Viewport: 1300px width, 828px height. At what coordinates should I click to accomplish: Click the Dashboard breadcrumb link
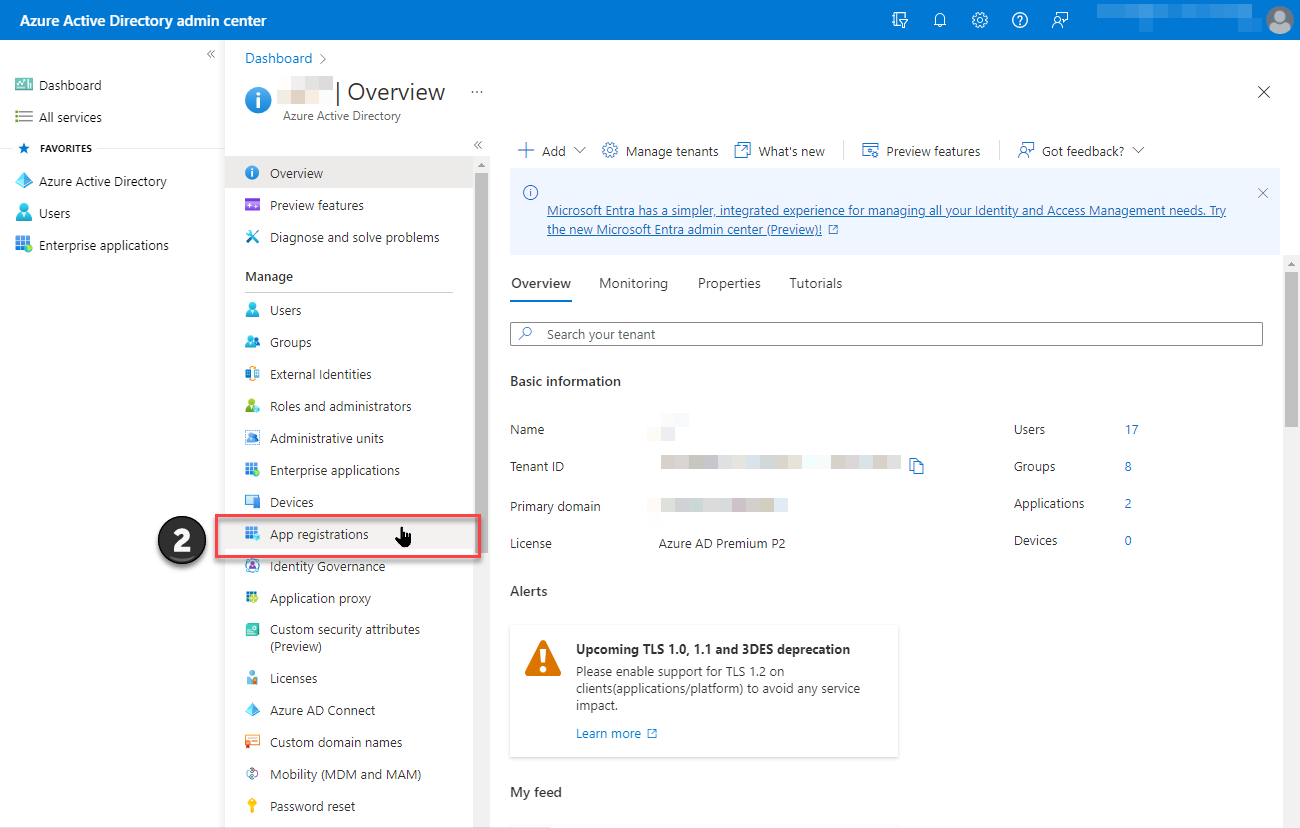pyautogui.click(x=278, y=58)
